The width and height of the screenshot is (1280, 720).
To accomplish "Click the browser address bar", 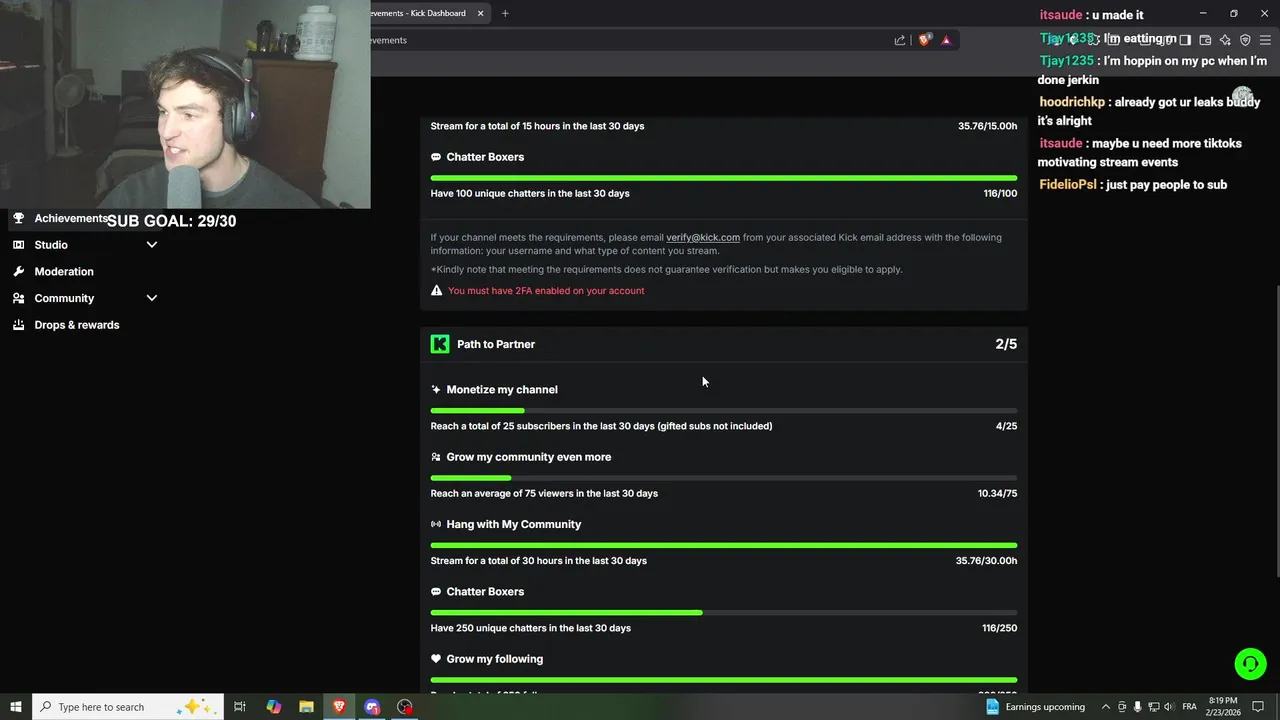I will (630, 40).
